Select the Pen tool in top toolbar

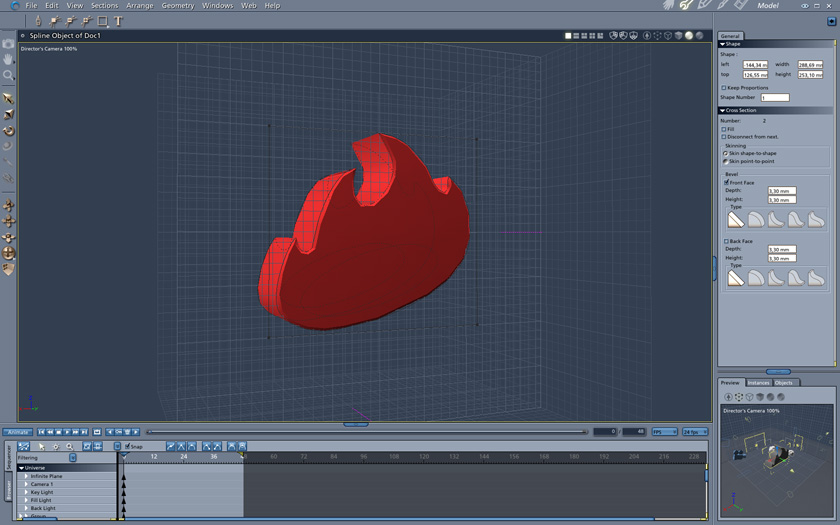click(39, 20)
